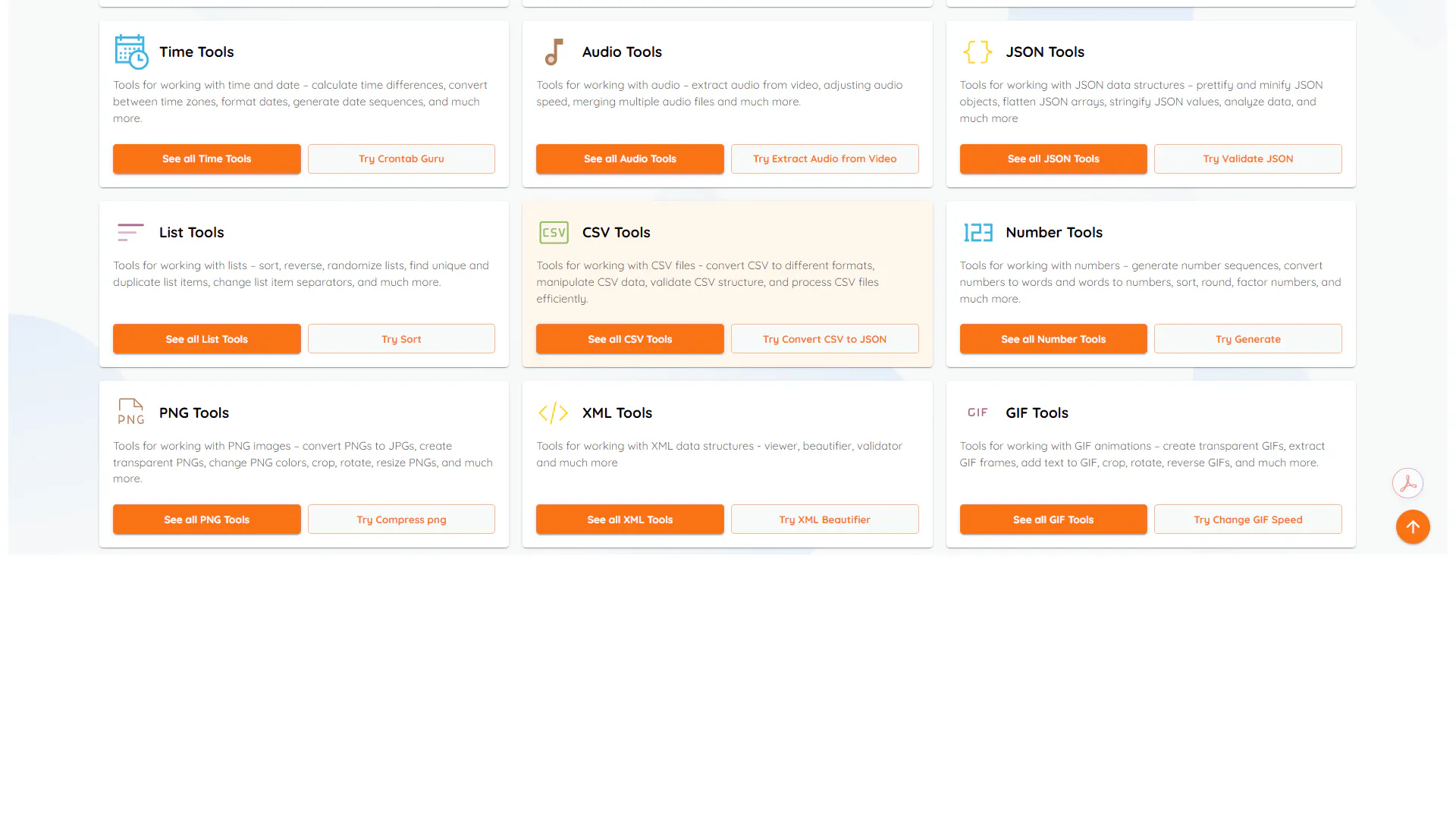Try the Generate number tool

tap(1248, 339)
